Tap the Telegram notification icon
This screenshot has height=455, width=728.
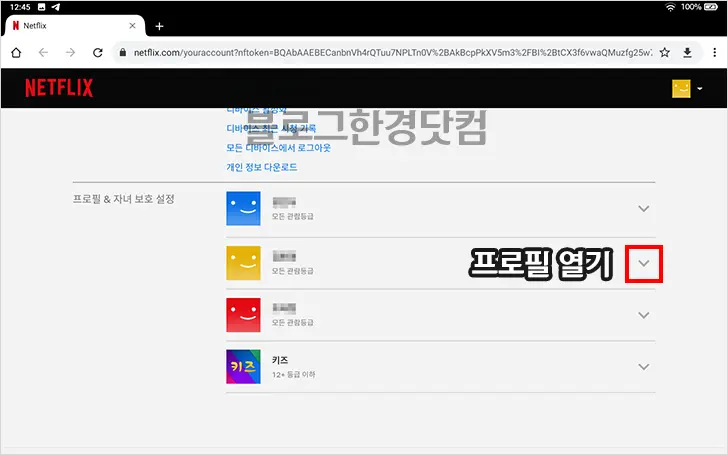56,7
